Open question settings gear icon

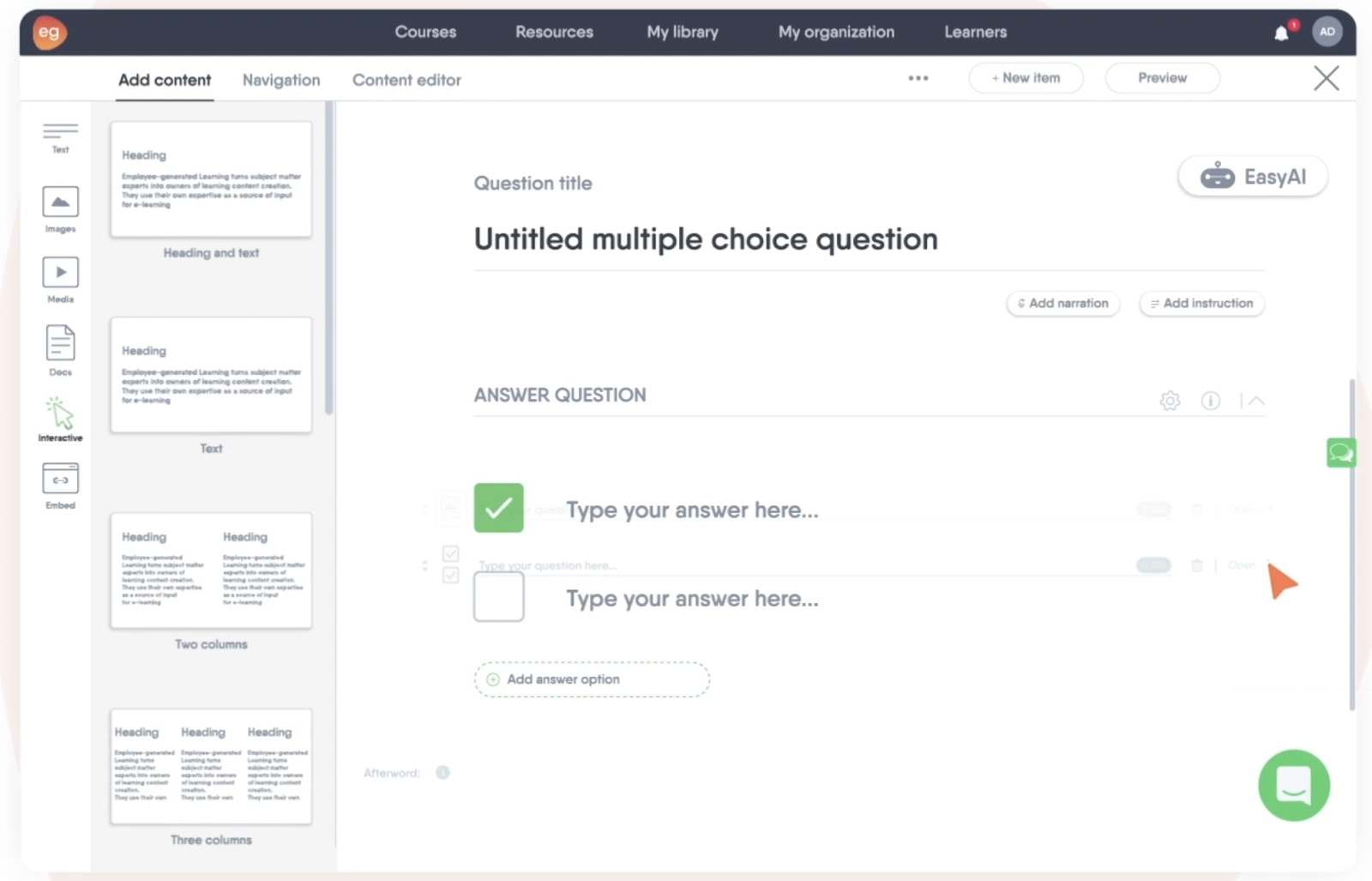coord(1170,401)
